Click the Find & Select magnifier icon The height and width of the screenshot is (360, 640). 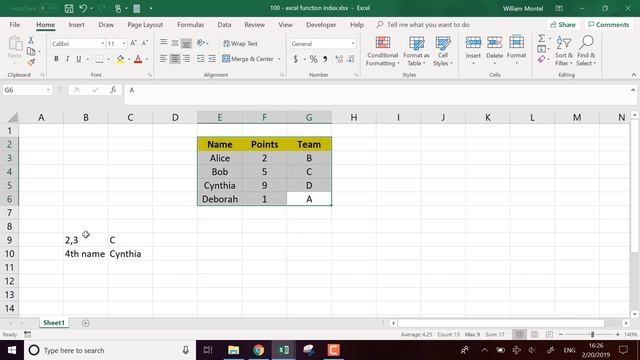click(x=586, y=42)
